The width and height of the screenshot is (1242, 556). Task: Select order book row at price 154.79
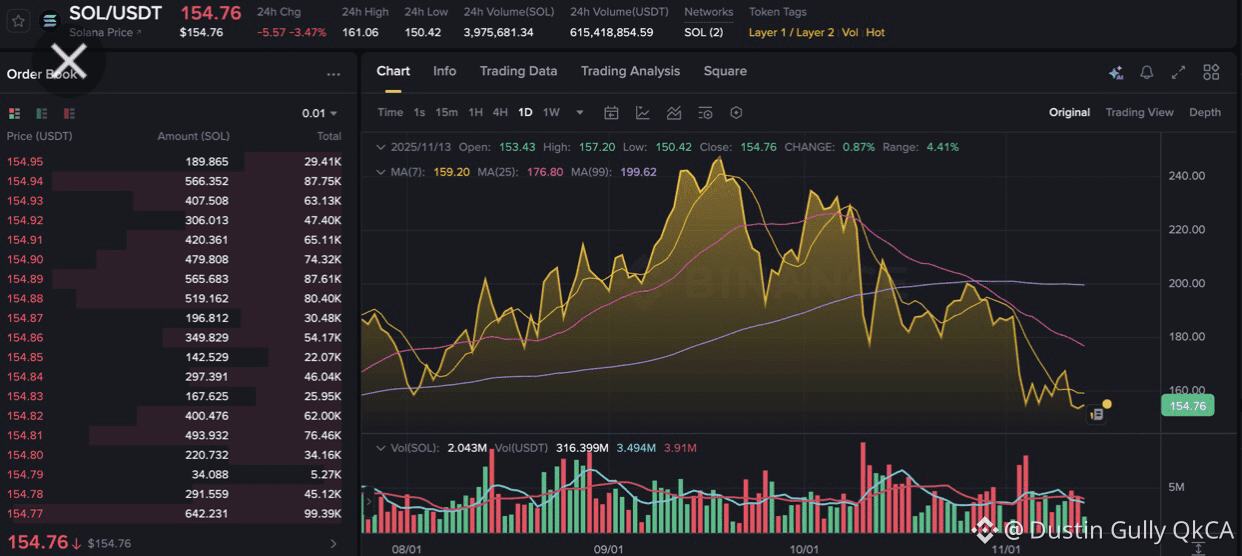(174, 474)
